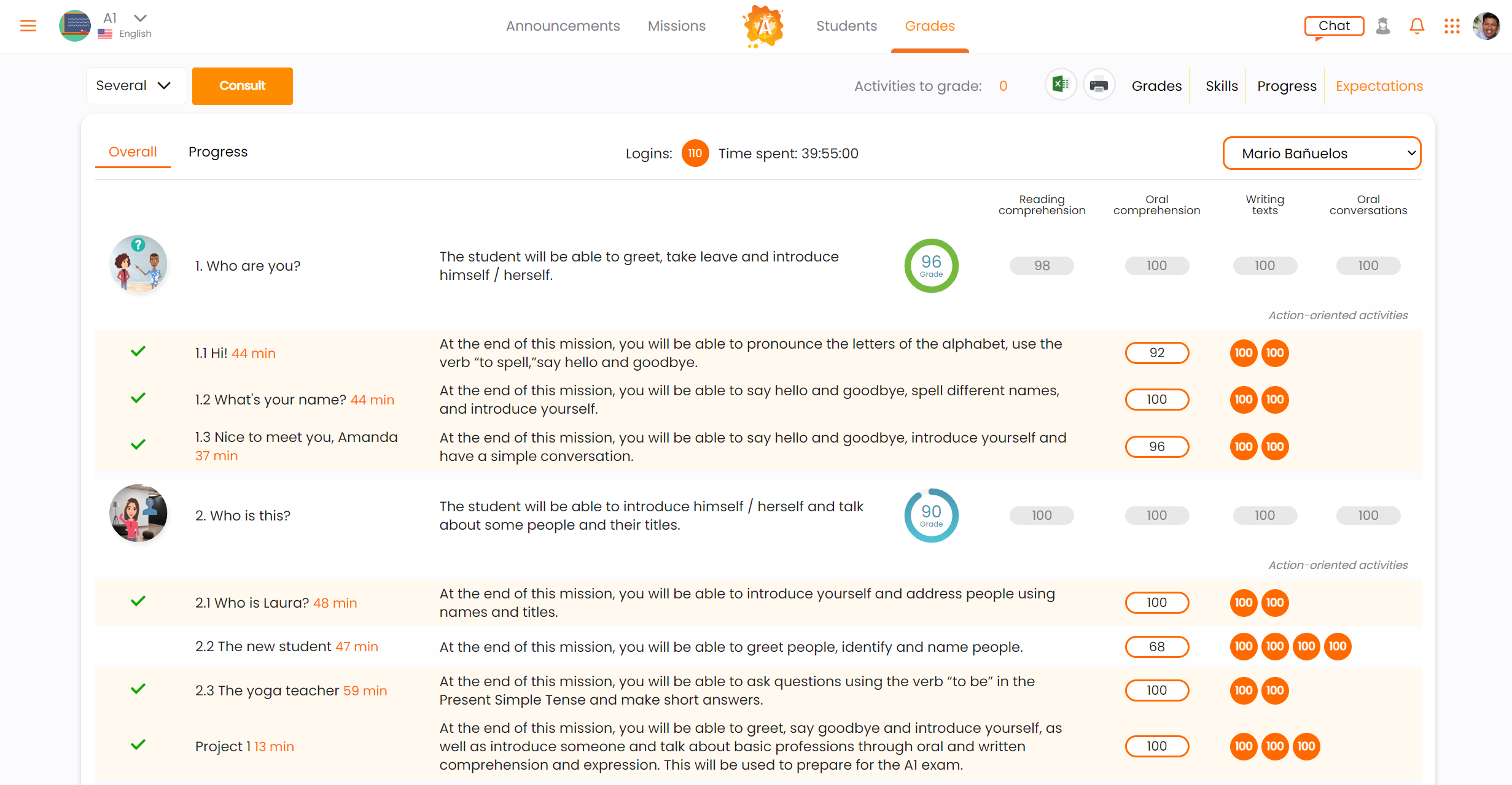Click the 'Who is this?' unit thumbnail
The image size is (1512, 785).
138,514
